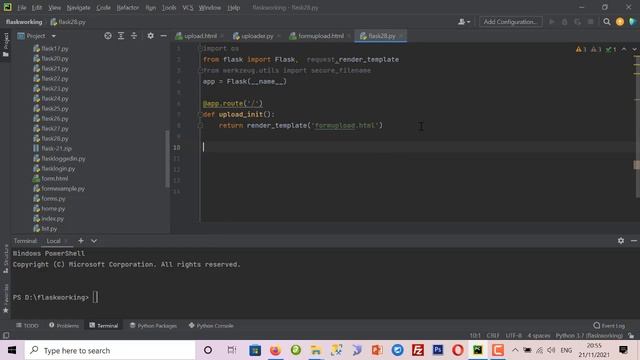Viewport: 640px width, 360px height.
Task: Click Structure vertical tool window tab
Action: [x=5, y=259]
